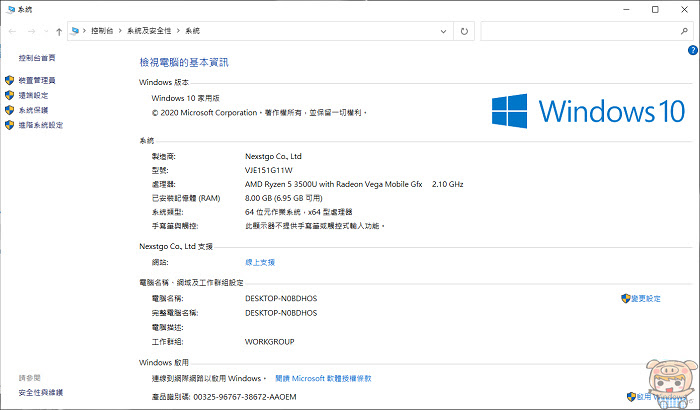Open 線上支援 website link
Image resolution: width=700 pixels, height=410 pixels.
[x=260, y=262]
